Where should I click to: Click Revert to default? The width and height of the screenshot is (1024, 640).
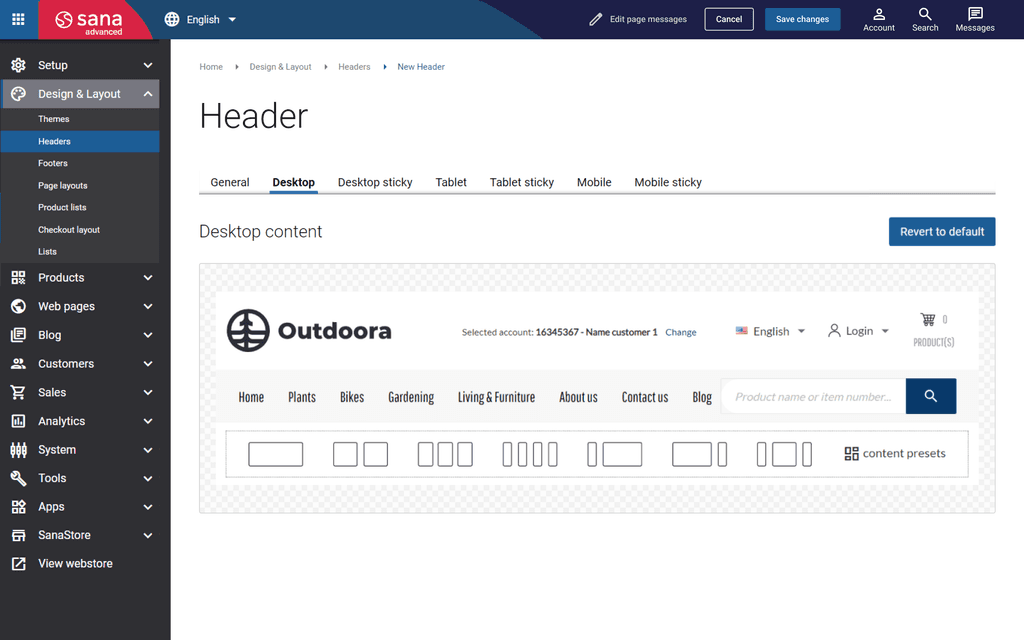(x=942, y=232)
